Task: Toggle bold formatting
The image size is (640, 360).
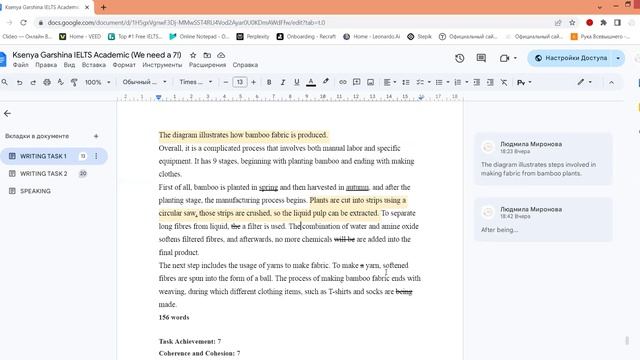Action: (269, 82)
